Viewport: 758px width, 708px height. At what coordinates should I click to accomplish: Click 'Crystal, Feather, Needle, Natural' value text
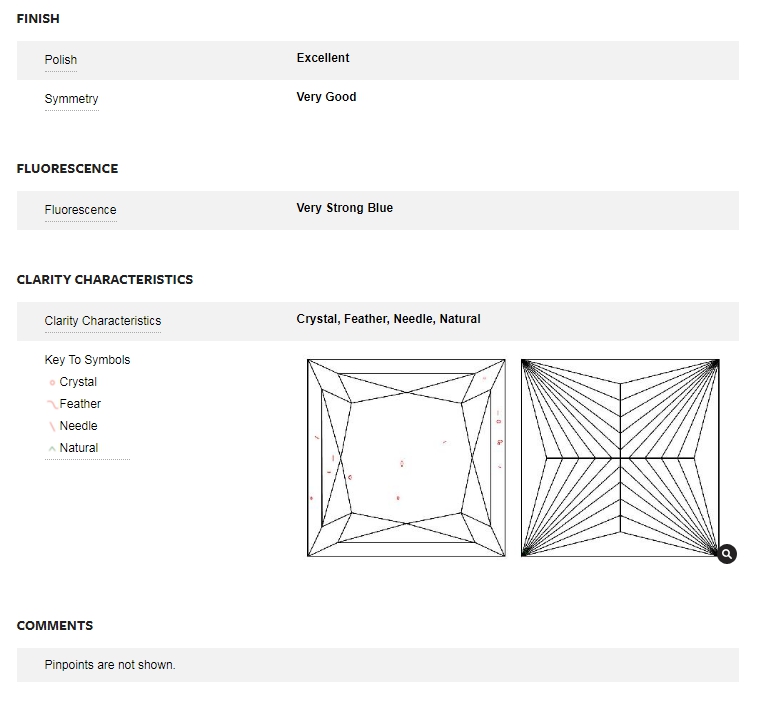[388, 319]
